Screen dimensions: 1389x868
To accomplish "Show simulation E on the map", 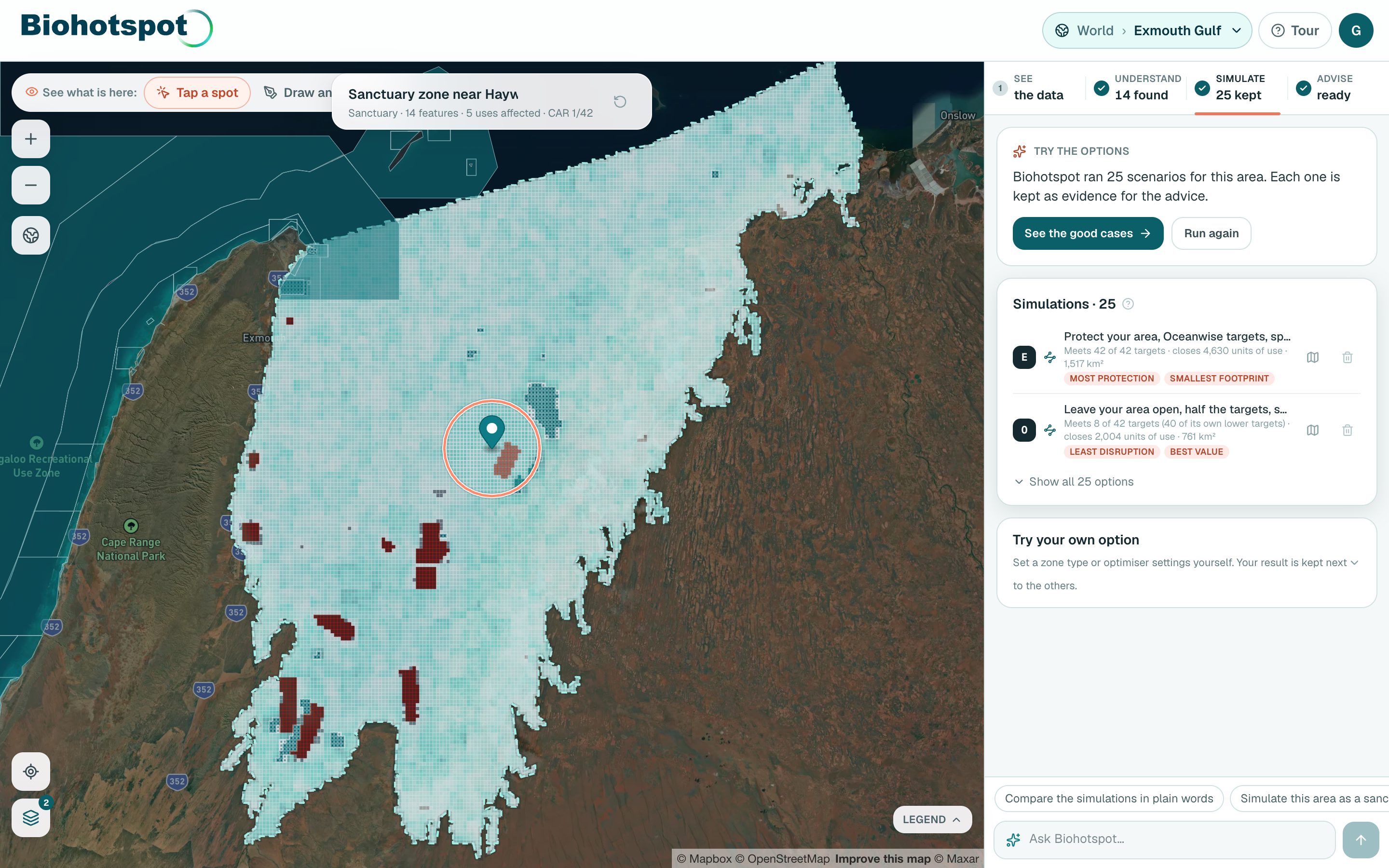I will pos(1313,357).
